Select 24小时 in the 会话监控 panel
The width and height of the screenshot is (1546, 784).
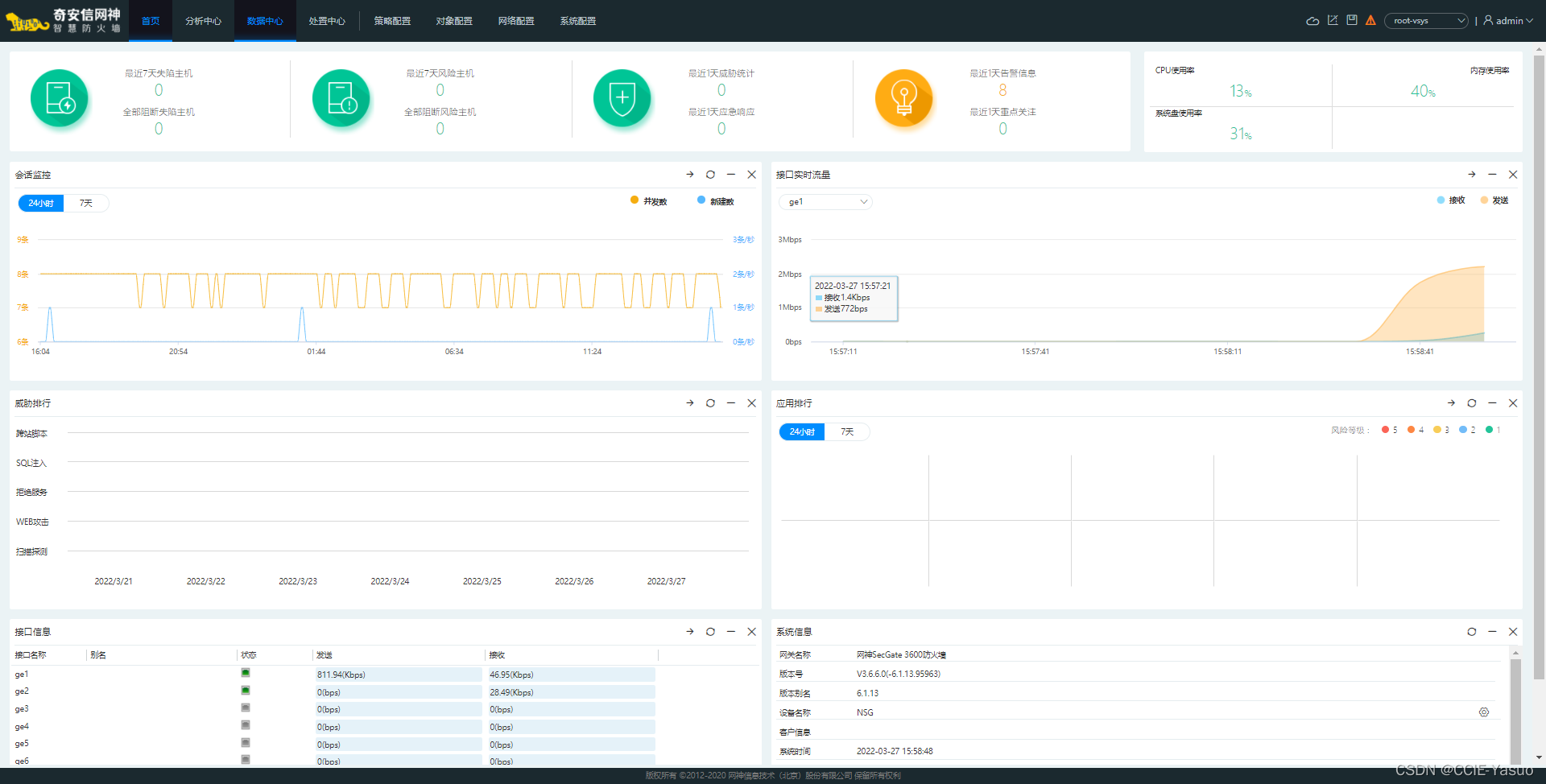click(x=41, y=204)
